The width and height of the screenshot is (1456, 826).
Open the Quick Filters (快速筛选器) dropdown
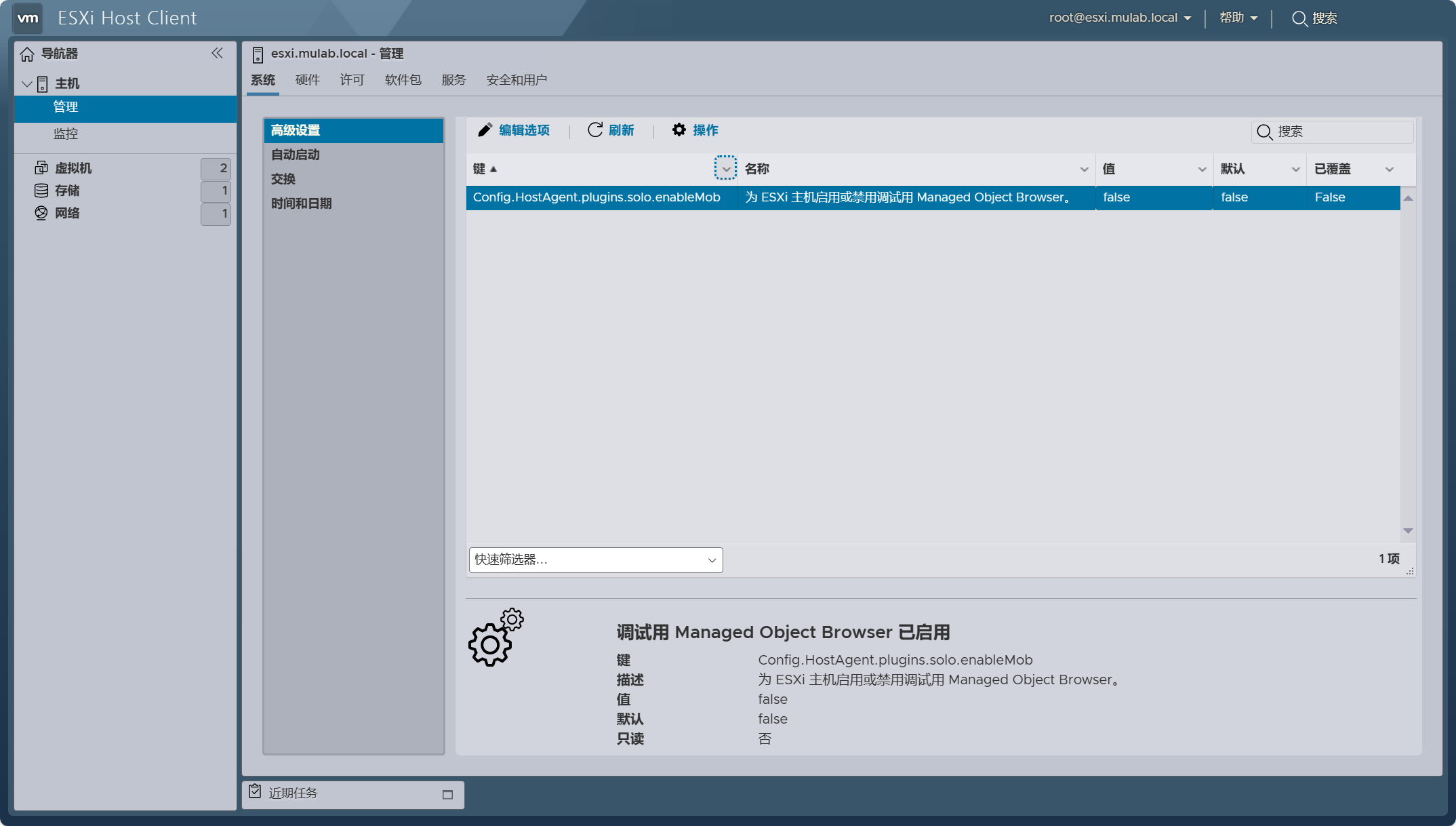point(595,560)
